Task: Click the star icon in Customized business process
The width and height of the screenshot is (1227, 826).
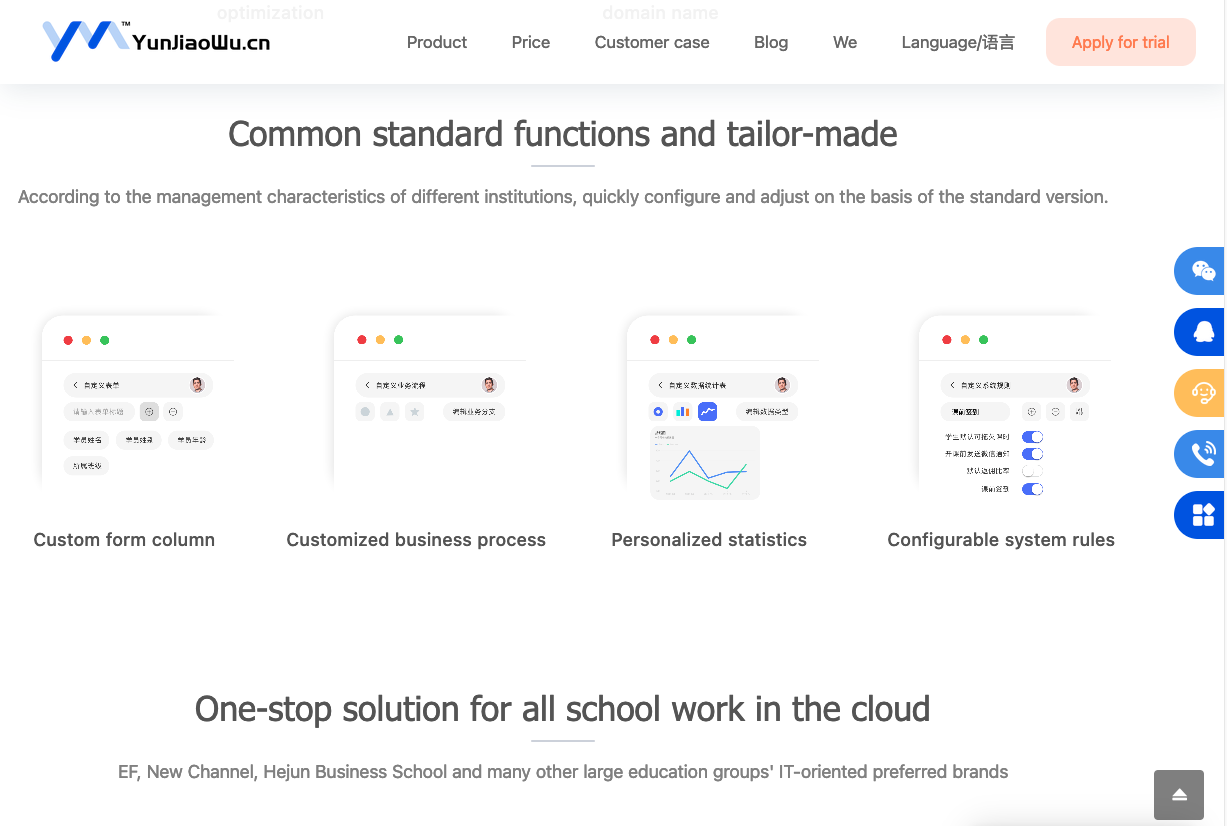Action: click(x=414, y=411)
